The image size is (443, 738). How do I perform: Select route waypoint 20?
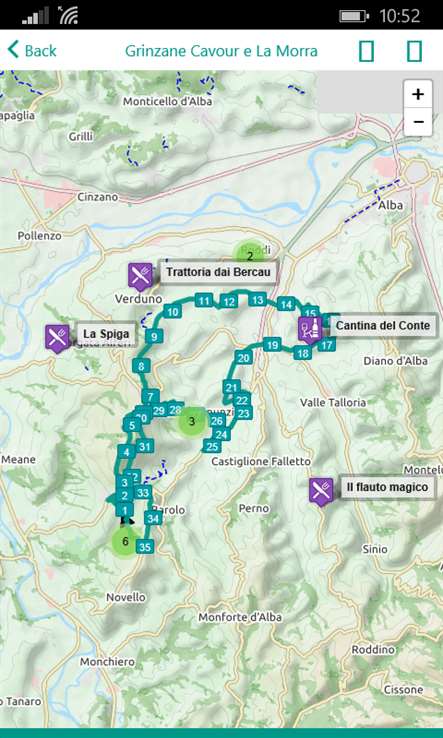click(243, 358)
